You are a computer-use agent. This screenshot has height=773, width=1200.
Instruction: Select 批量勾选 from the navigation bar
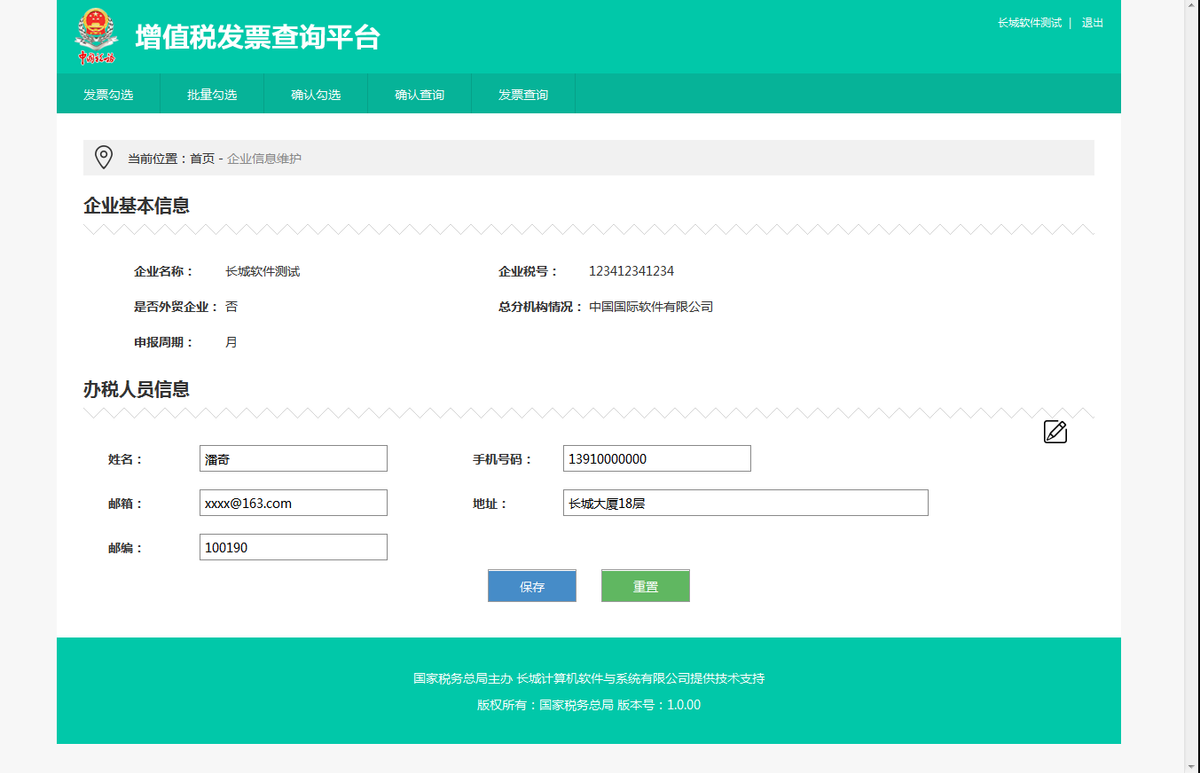212,93
